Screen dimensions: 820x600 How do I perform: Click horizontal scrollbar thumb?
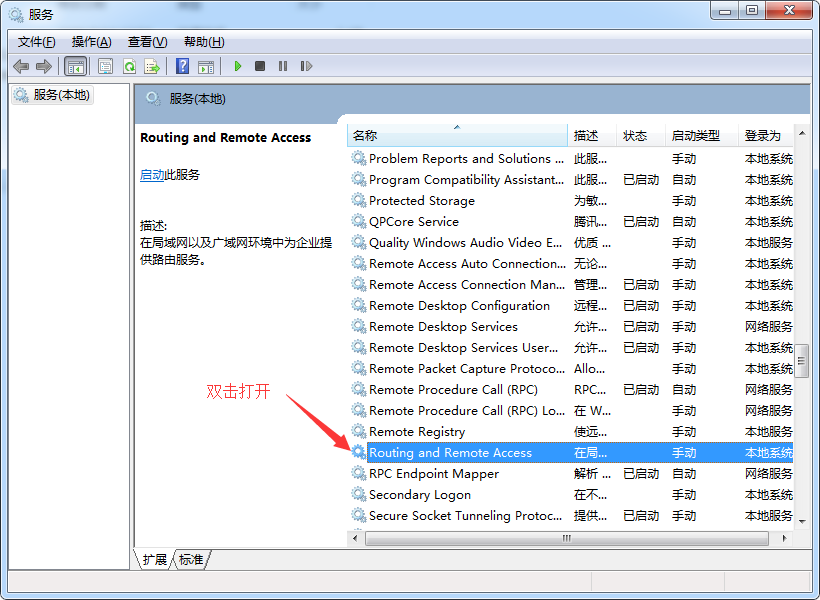567,538
